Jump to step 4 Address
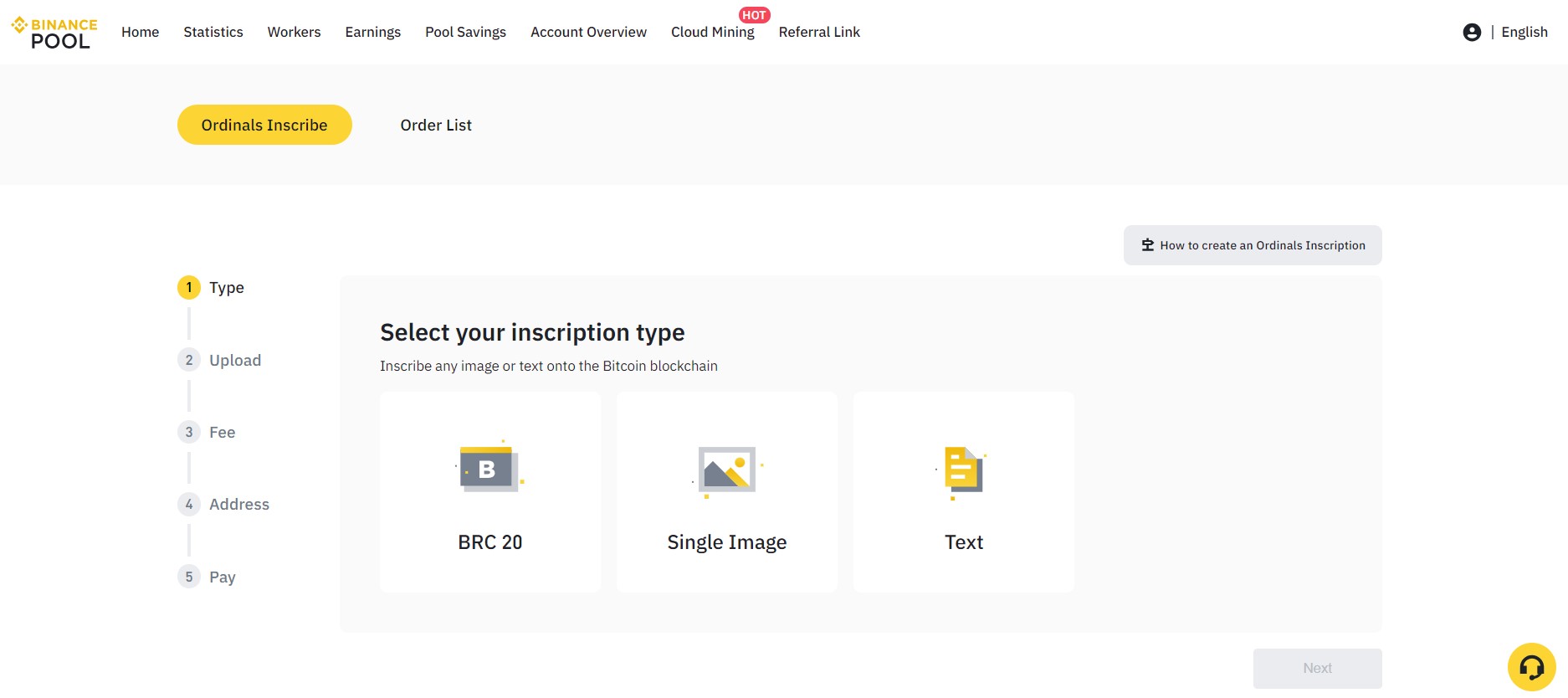This screenshot has height=698, width=1568. tap(224, 504)
